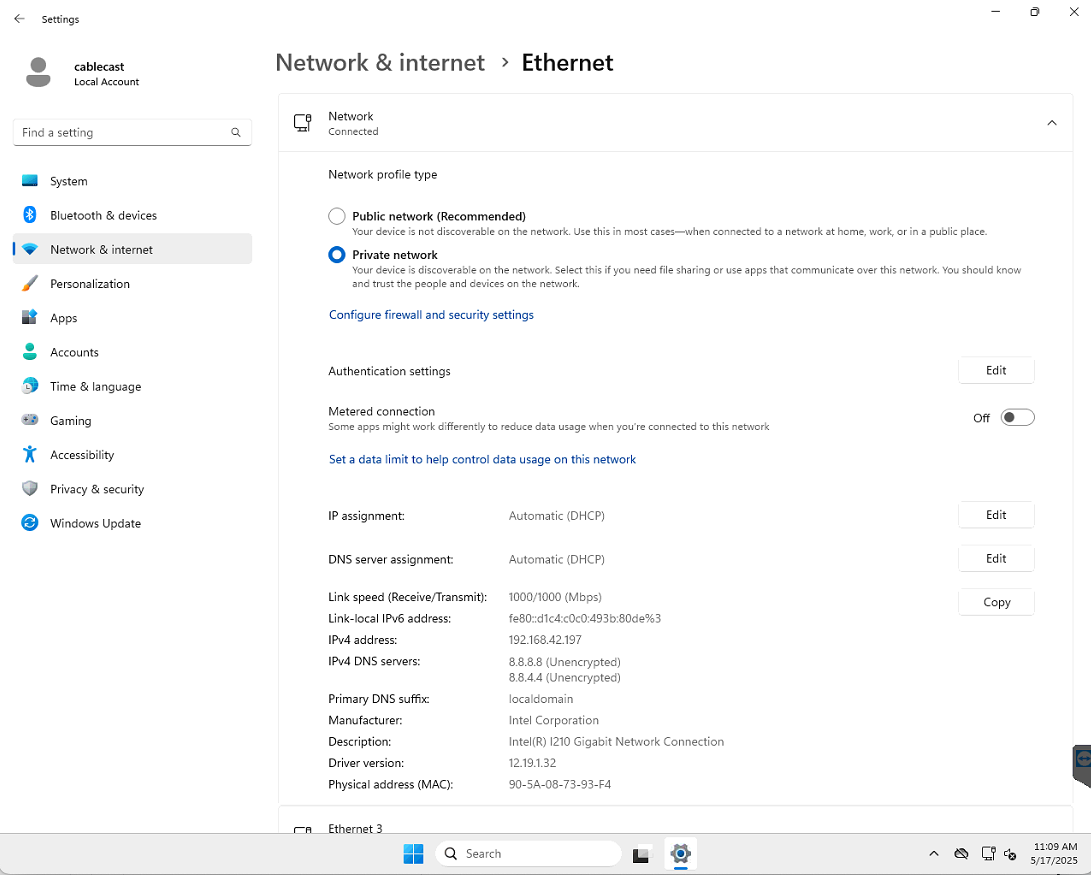Select Time & language in sidebar
The height and width of the screenshot is (875, 1091).
pyautogui.click(x=95, y=386)
